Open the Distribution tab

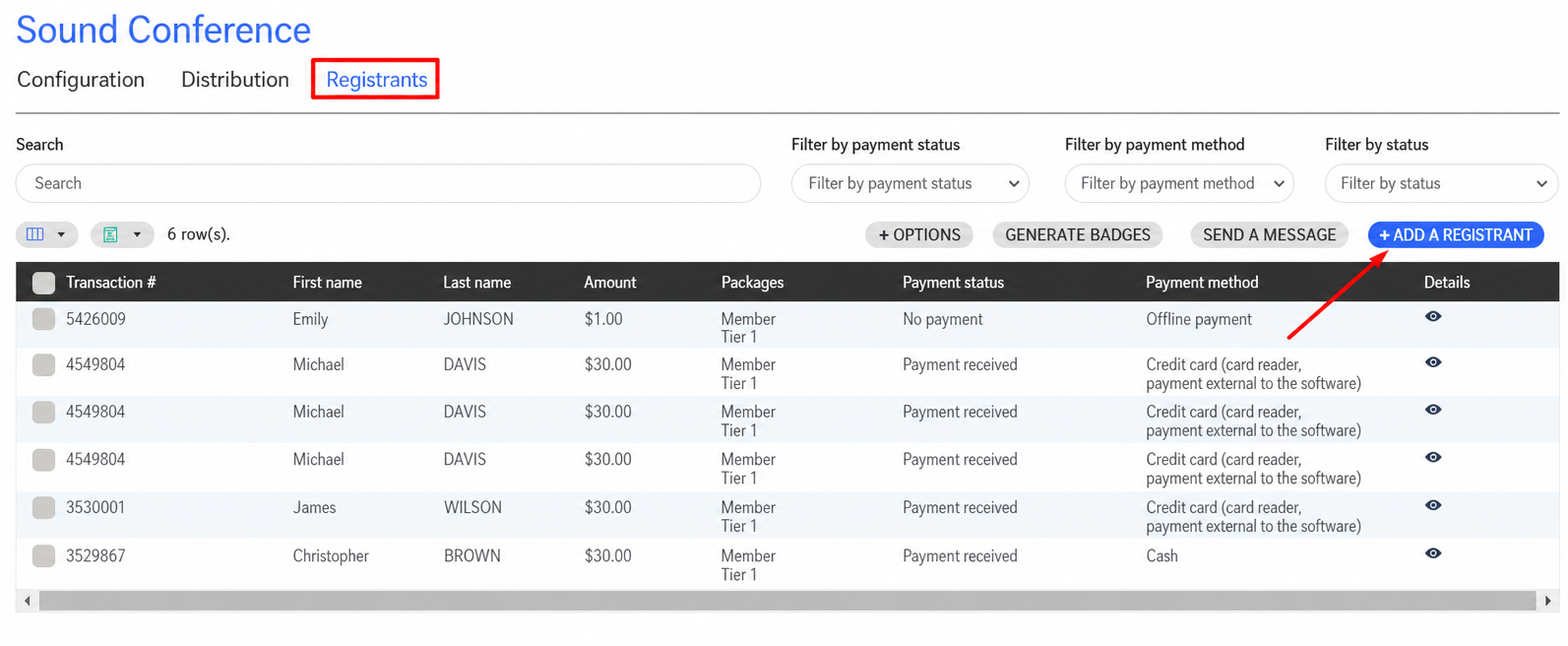235,80
